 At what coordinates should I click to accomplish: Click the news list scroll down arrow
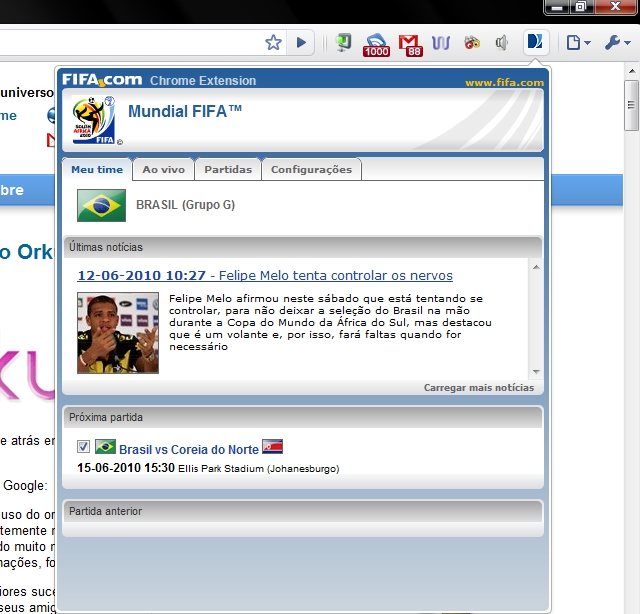tap(535, 371)
